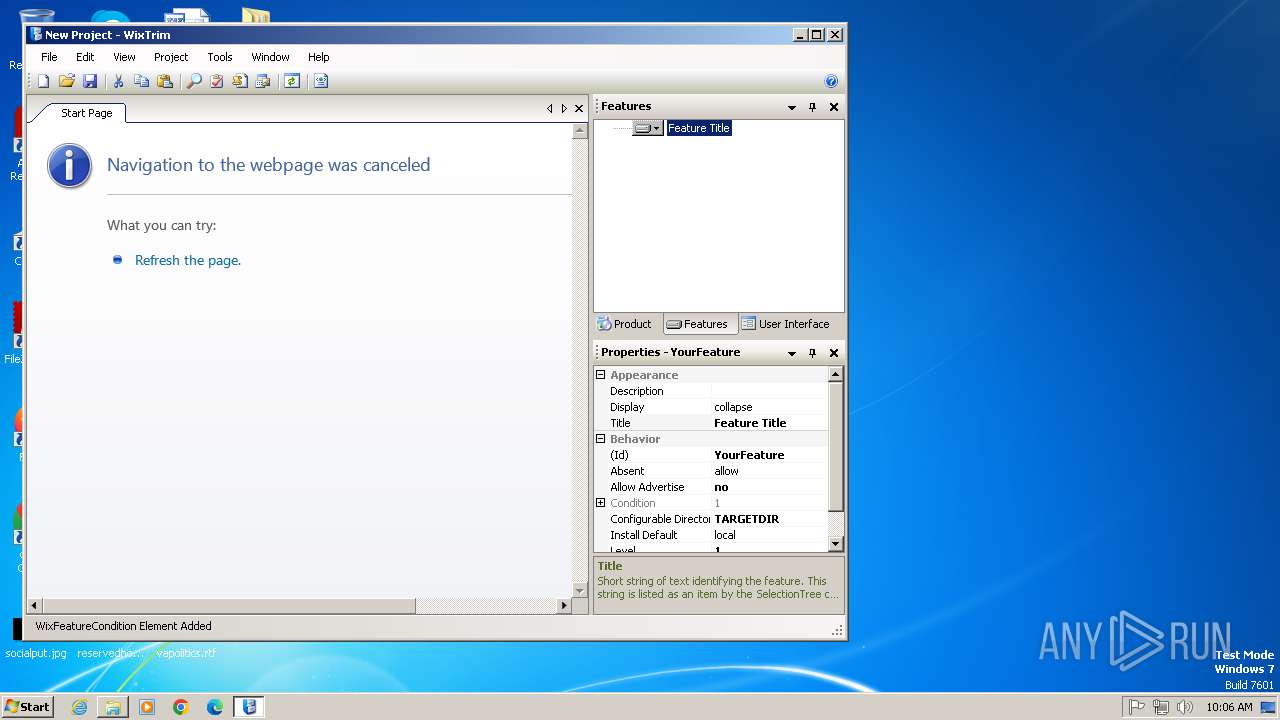Open Internet Explorer from the taskbar

(79, 707)
